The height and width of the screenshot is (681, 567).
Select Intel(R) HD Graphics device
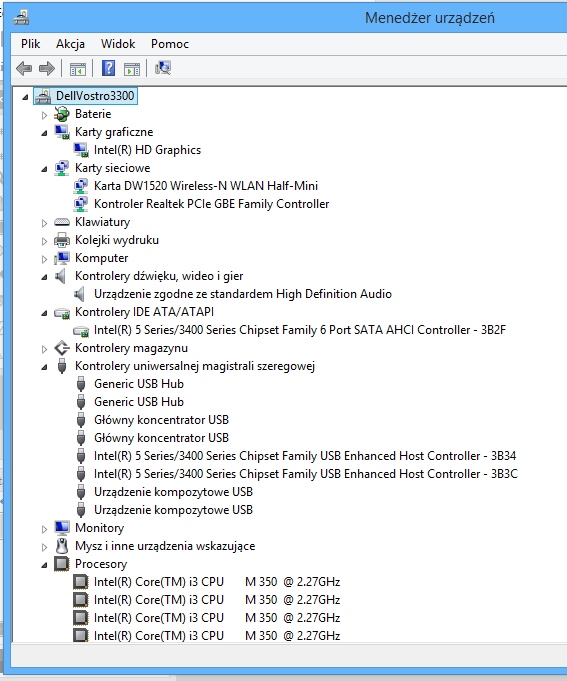(147, 150)
